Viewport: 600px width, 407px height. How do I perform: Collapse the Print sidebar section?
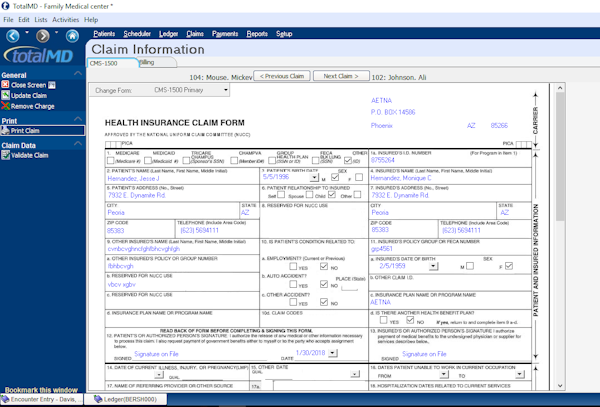(80, 120)
